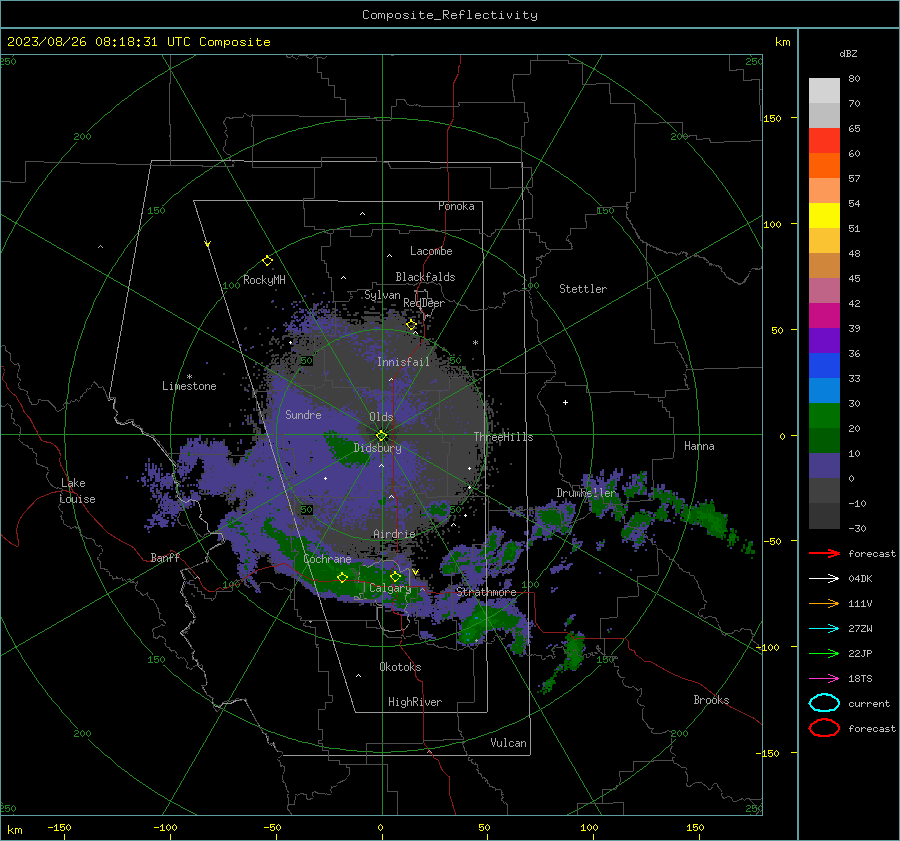
Task: Click the Limestone label
Action: click(x=189, y=386)
